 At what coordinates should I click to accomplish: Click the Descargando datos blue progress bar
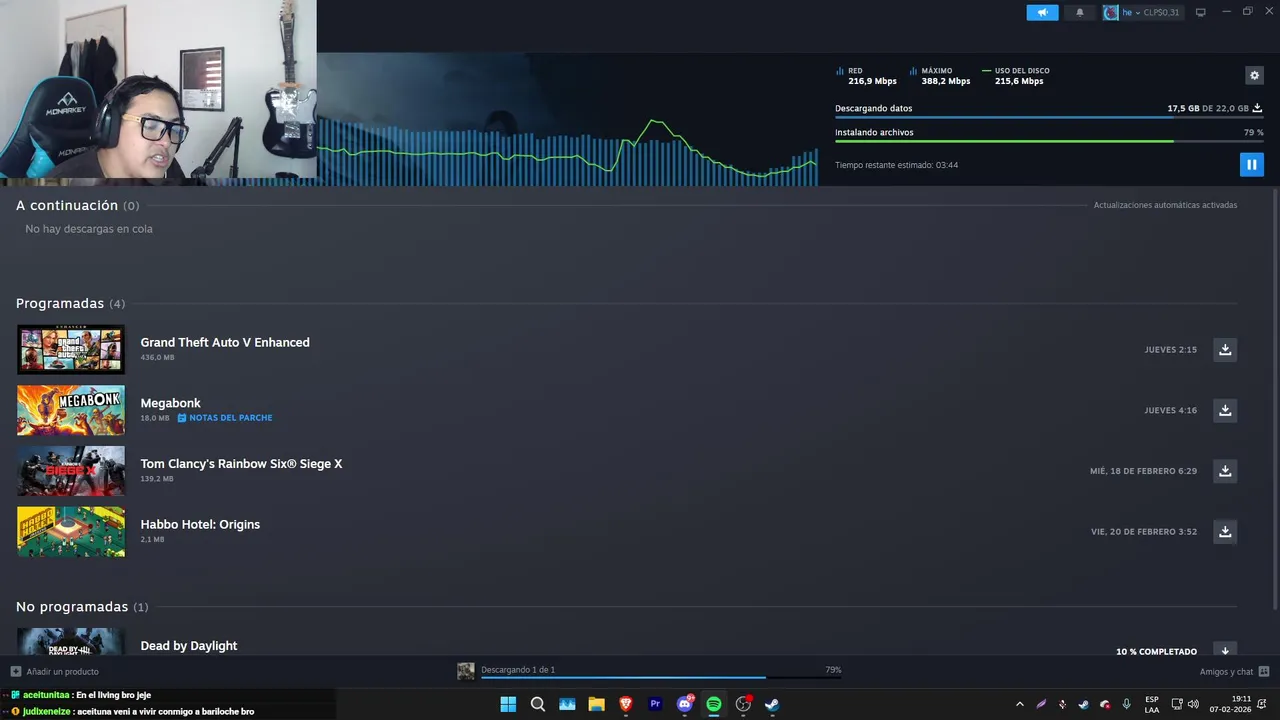[1049, 118]
